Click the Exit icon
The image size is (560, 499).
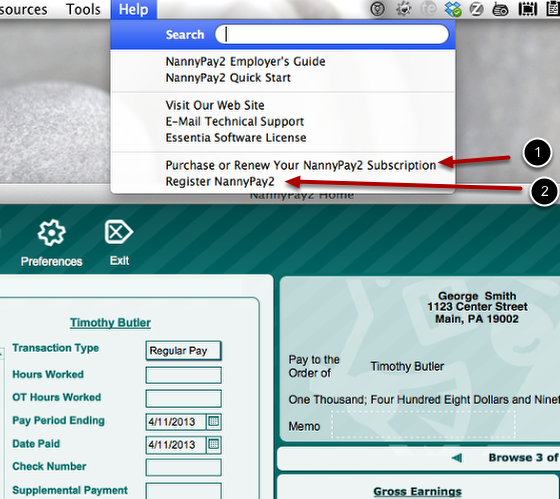tap(119, 232)
